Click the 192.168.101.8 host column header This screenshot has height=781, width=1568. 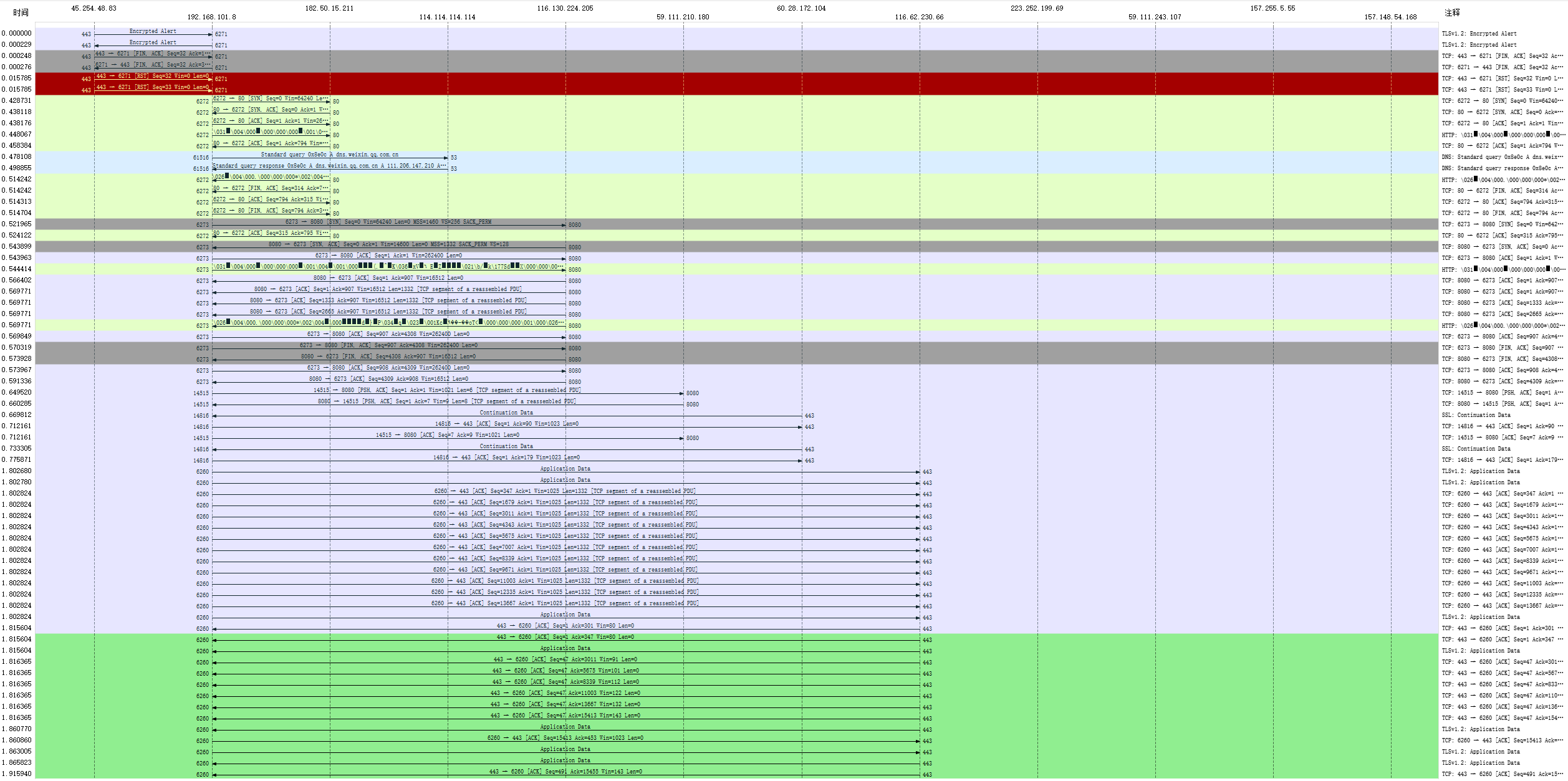pyautogui.click(x=211, y=17)
